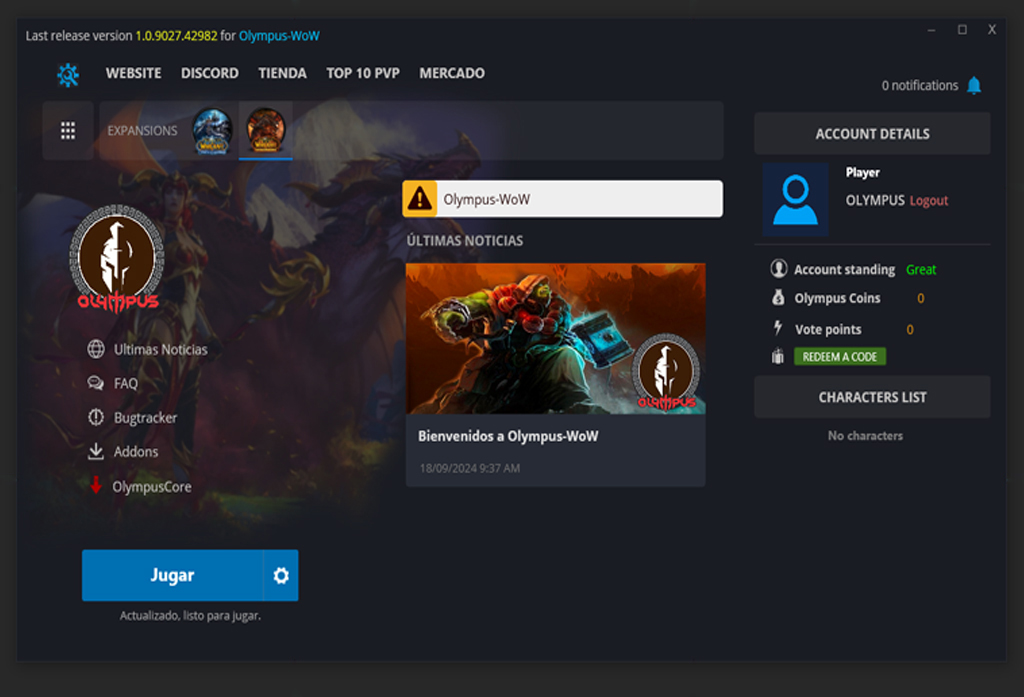Click the blue gear logo icon
Image resolution: width=1024 pixels, height=697 pixels.
point(68,74)
